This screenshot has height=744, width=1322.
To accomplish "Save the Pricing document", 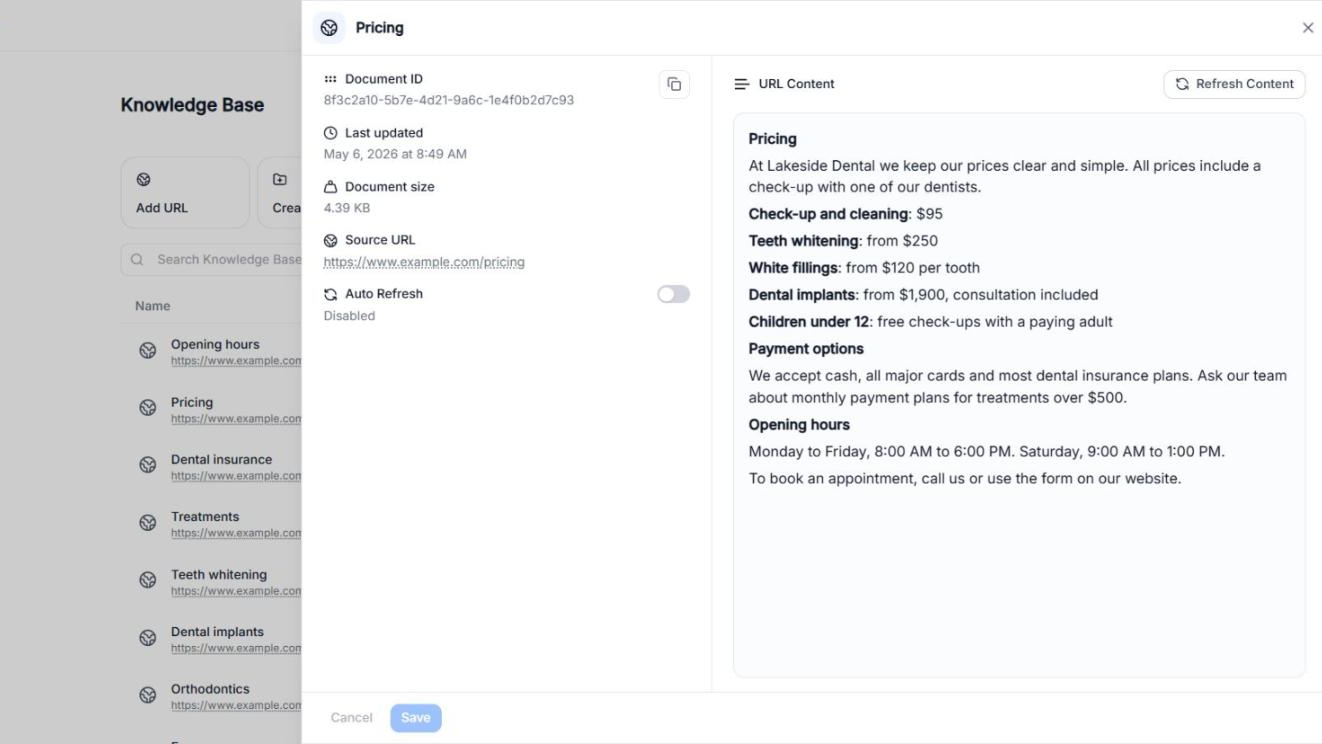I will 416,718.
